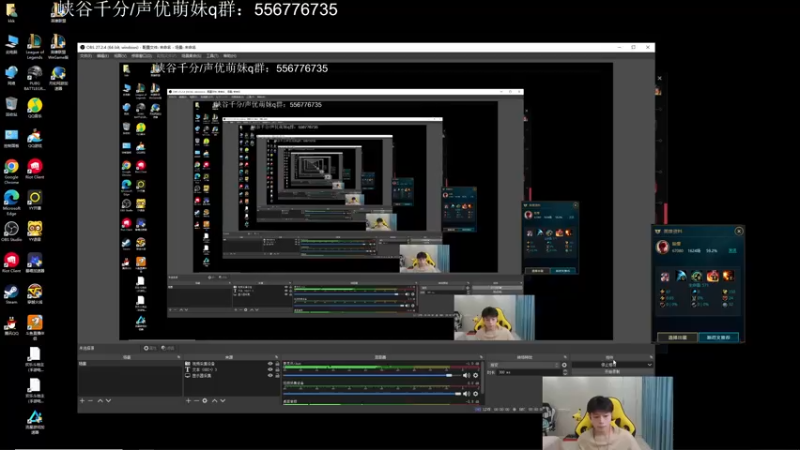Open the Edit menu in OBS

point(103,56)
